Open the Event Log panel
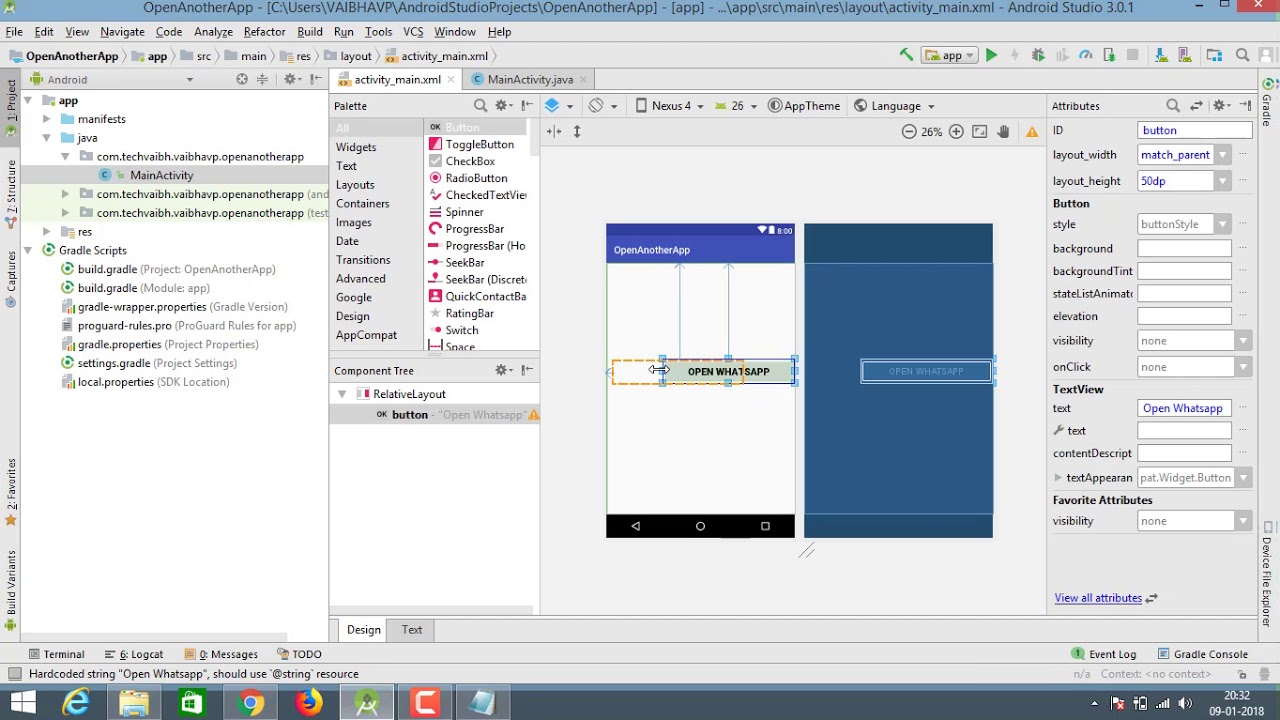Image resolution: width=1280 pixels, height=720 pixels. click(x=1104, y=654)
